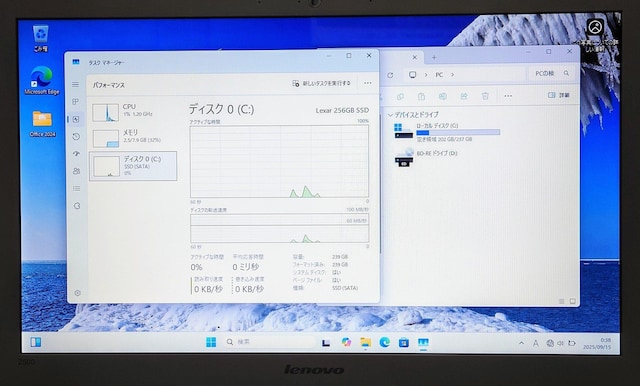Open the Windows Start menu

(x=211, y=342)
